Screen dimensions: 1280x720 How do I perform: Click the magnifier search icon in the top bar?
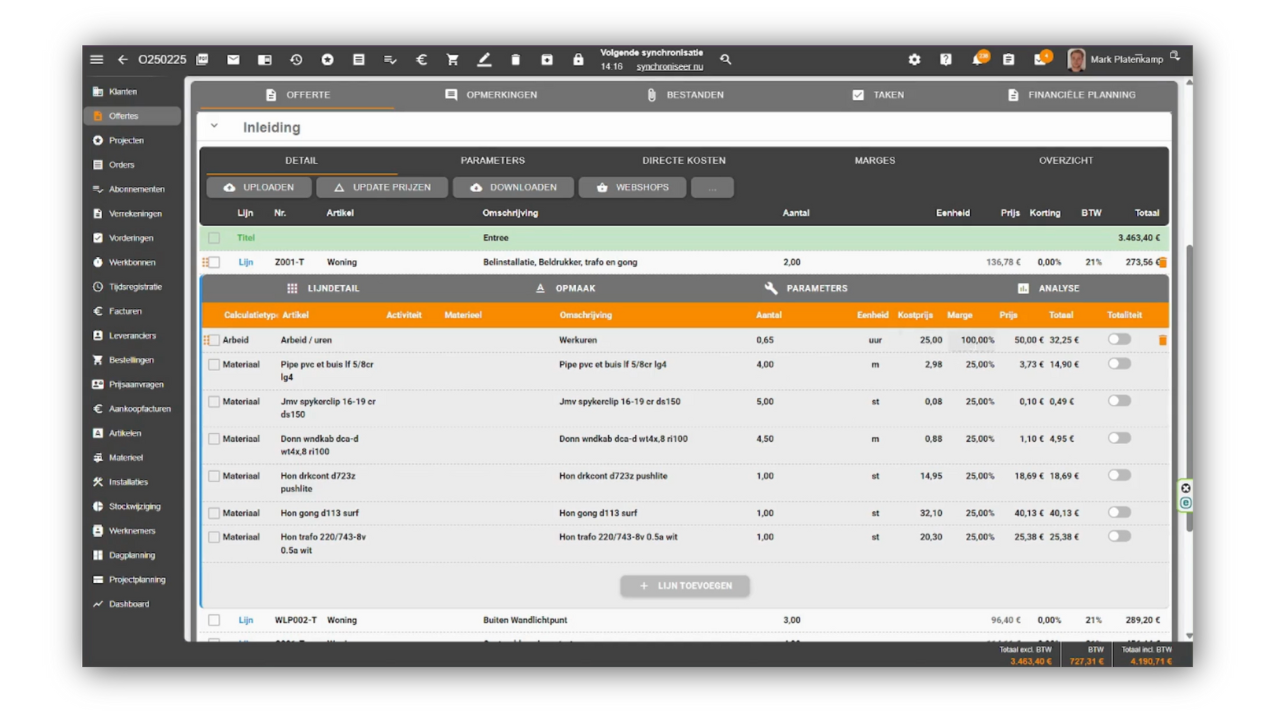tap(726, 60)
